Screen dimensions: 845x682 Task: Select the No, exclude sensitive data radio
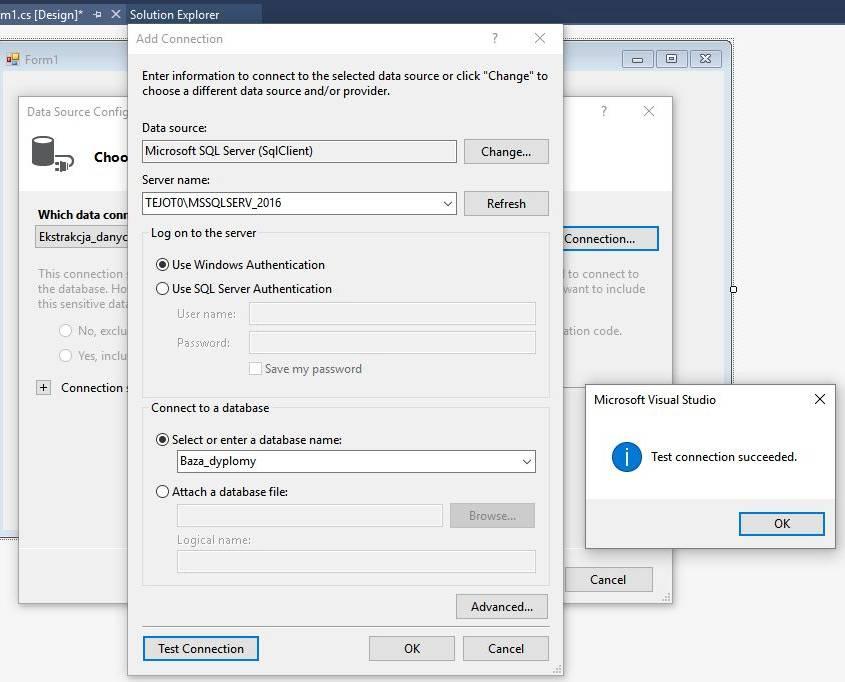pyautogui.click(x=65, y=331)
